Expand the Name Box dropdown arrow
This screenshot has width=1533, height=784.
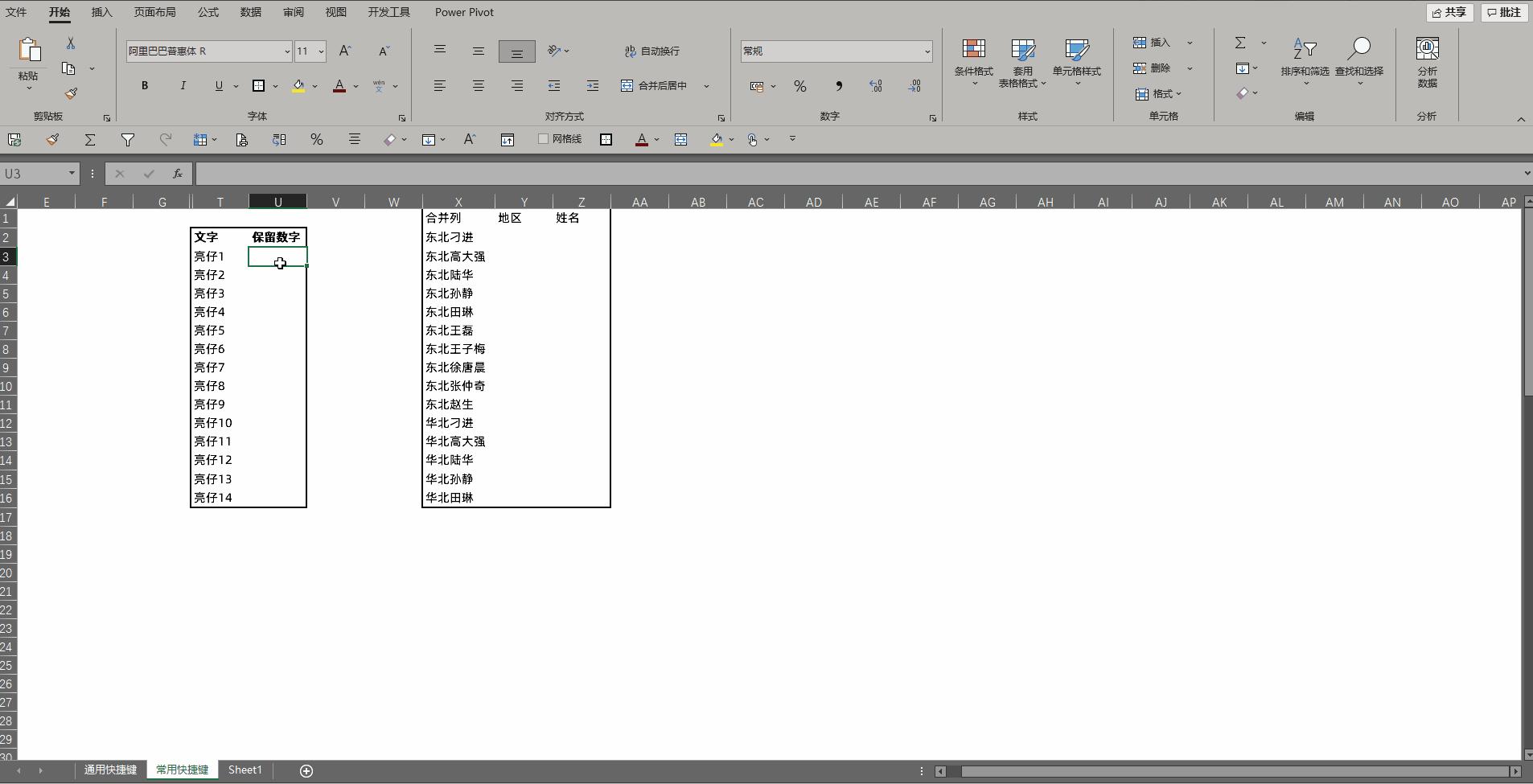[72, 174]
